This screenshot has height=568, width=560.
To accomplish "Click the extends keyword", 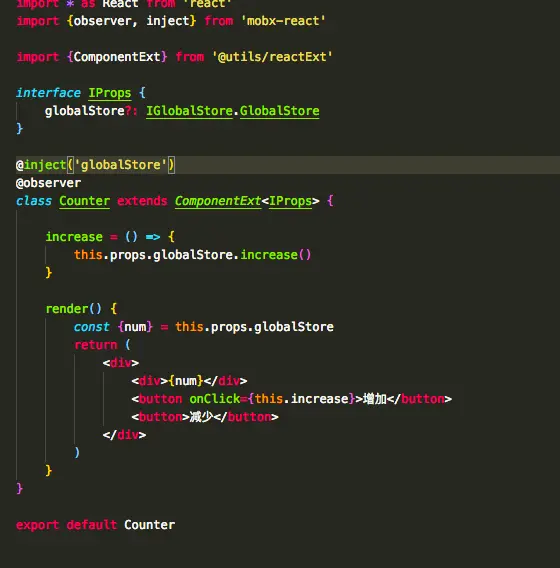I will tap(142, 201).
